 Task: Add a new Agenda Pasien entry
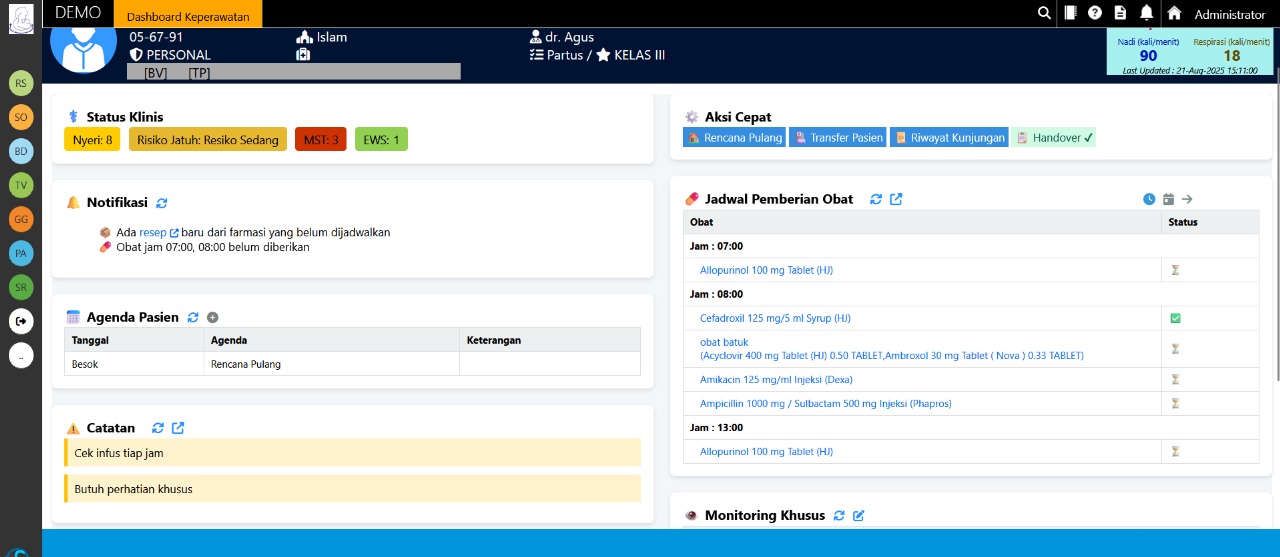[x=212, y=317]
